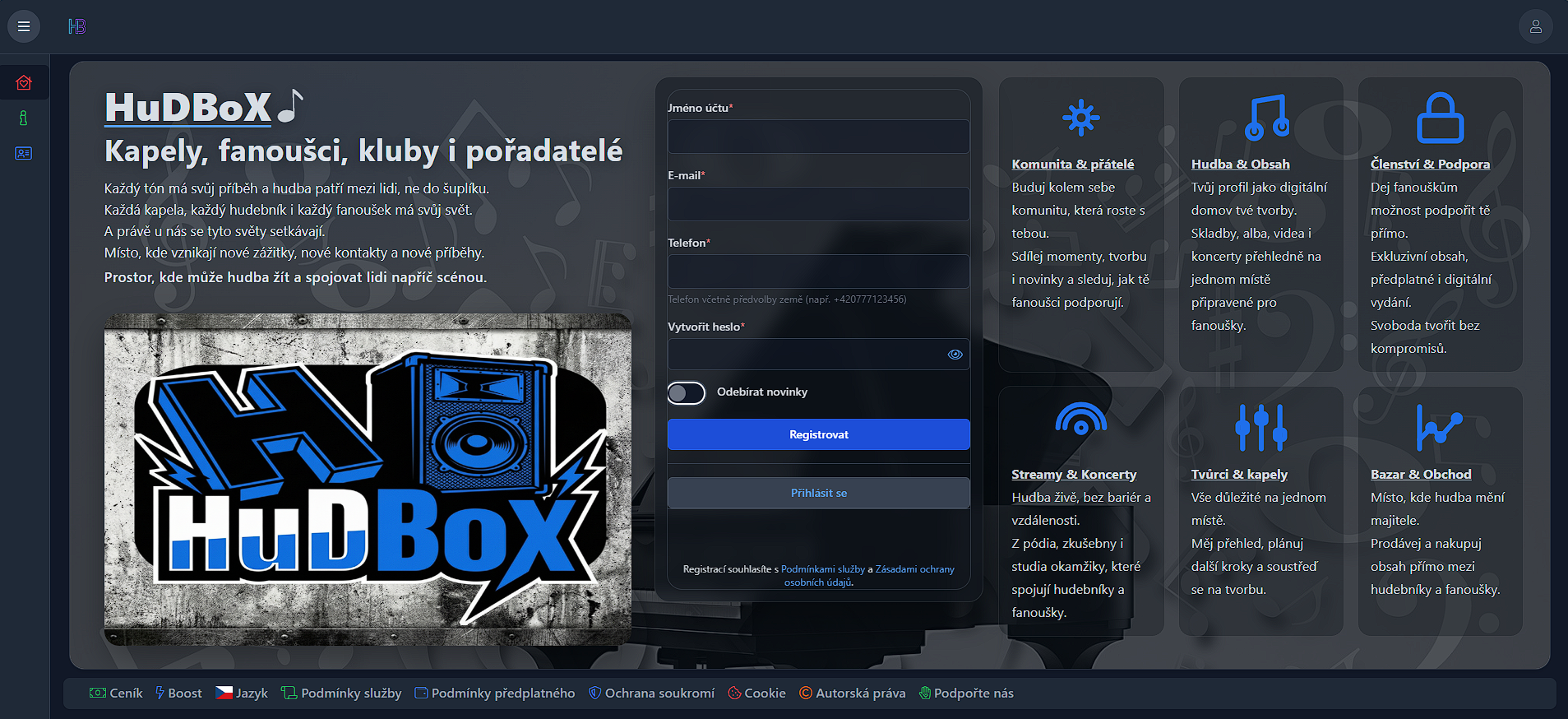Open the Podmínkami služby link
1568x719 pixels.
(822, 569)
